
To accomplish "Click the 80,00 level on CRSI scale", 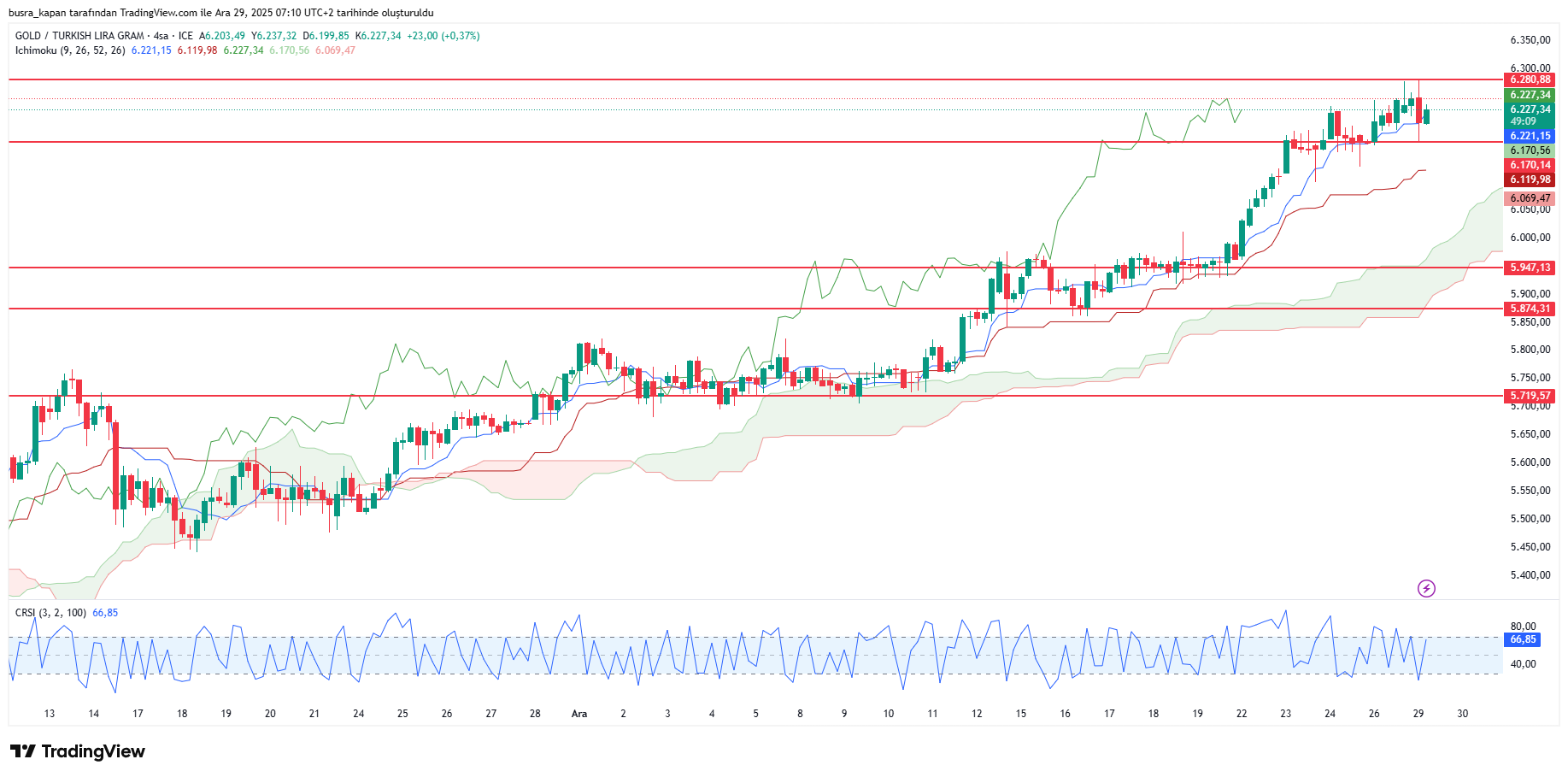I will coord(1523,627).
